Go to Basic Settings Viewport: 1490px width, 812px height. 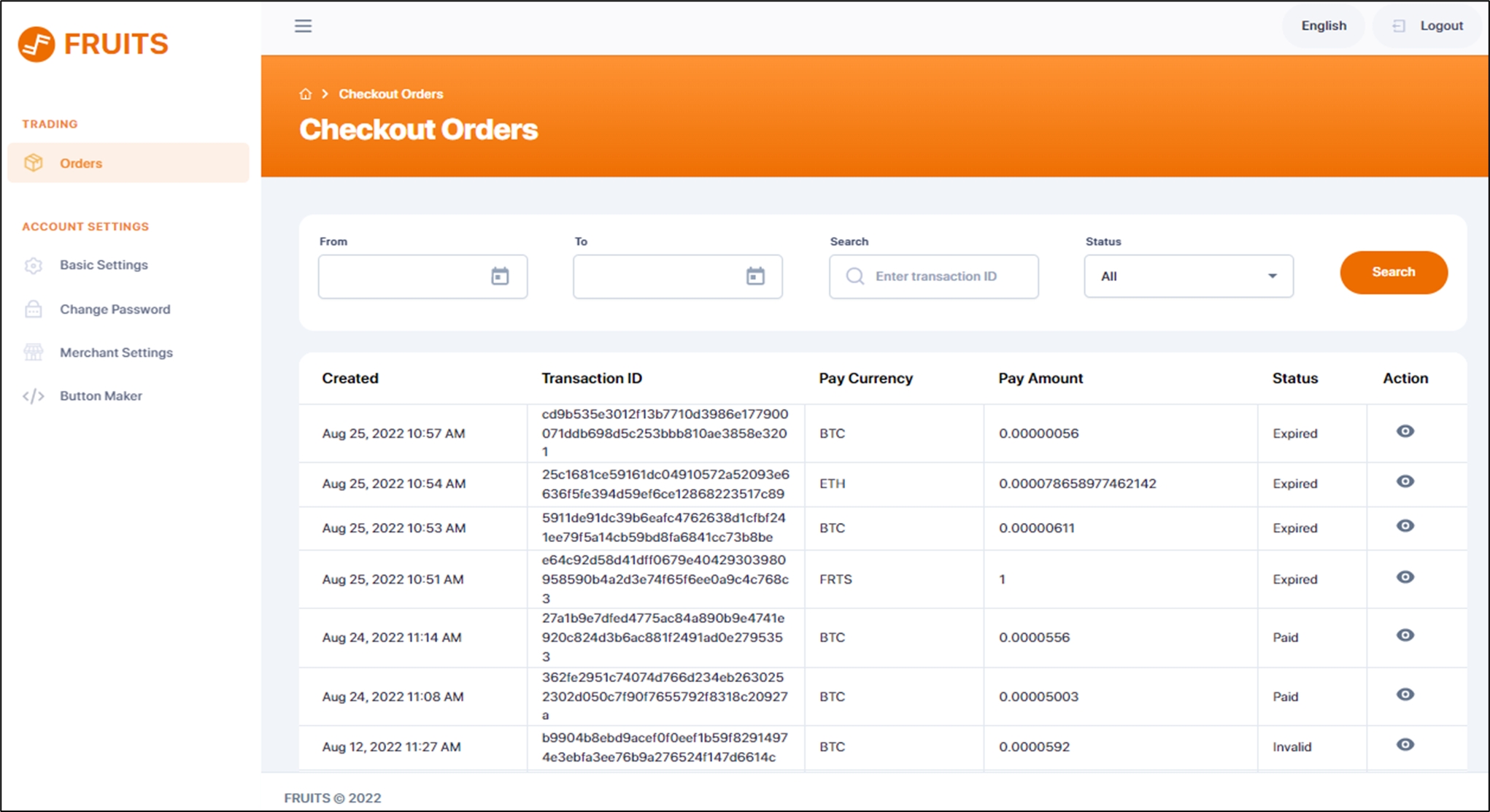tap(104, 265)
